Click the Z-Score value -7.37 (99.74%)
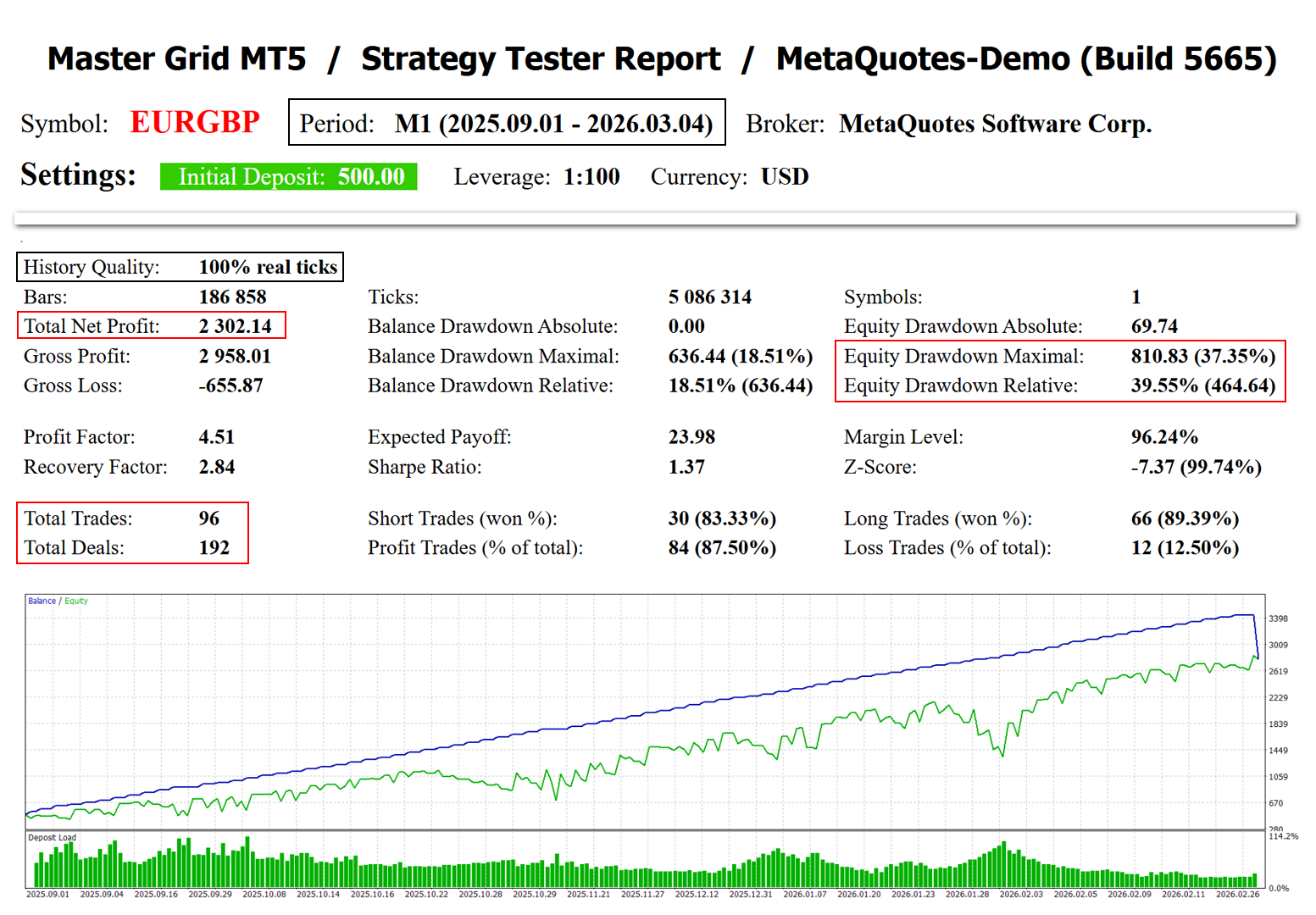This screenshot has width=1316, height=915. click(x=1197, y=467)
